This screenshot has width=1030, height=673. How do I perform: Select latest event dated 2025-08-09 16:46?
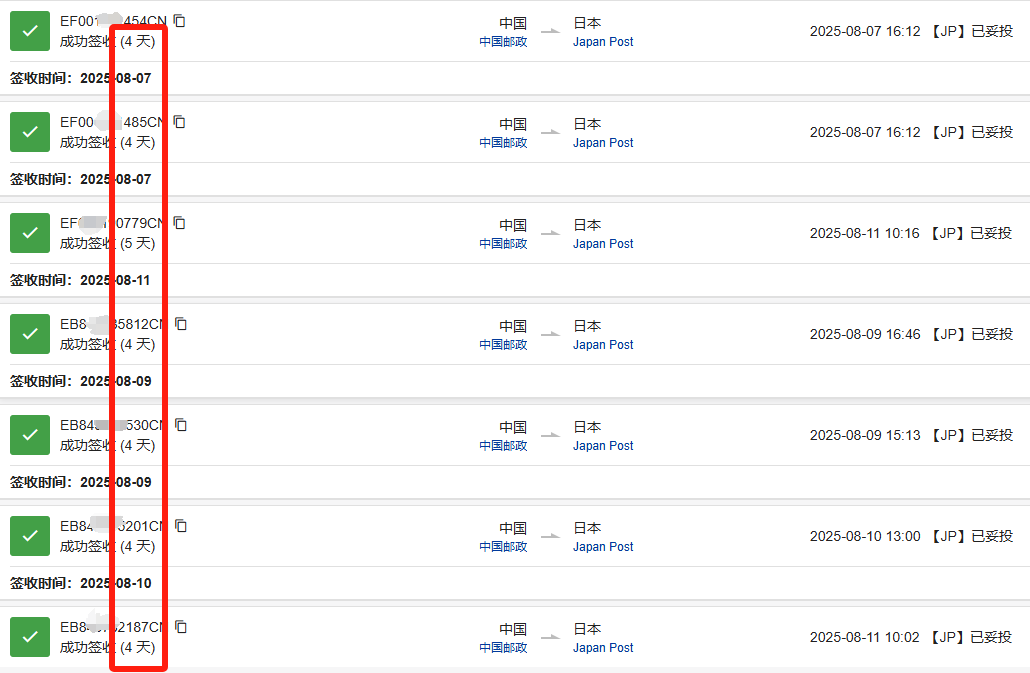912,334
